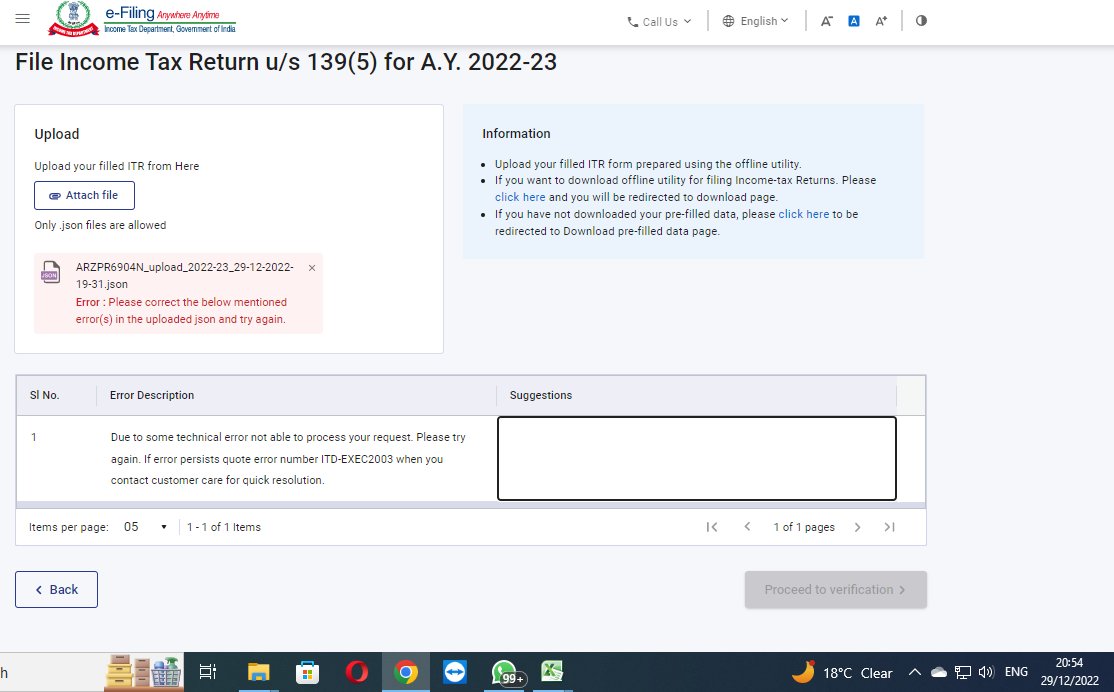Click the ENG input language indicator
The width and height of the screenshot is (1114, 692).
tap(1016, 672)
